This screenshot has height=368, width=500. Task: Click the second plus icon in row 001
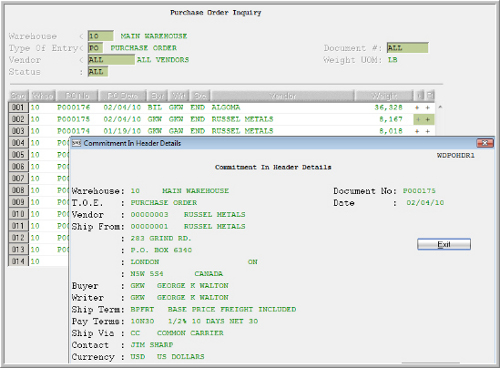tap(428, 108)
